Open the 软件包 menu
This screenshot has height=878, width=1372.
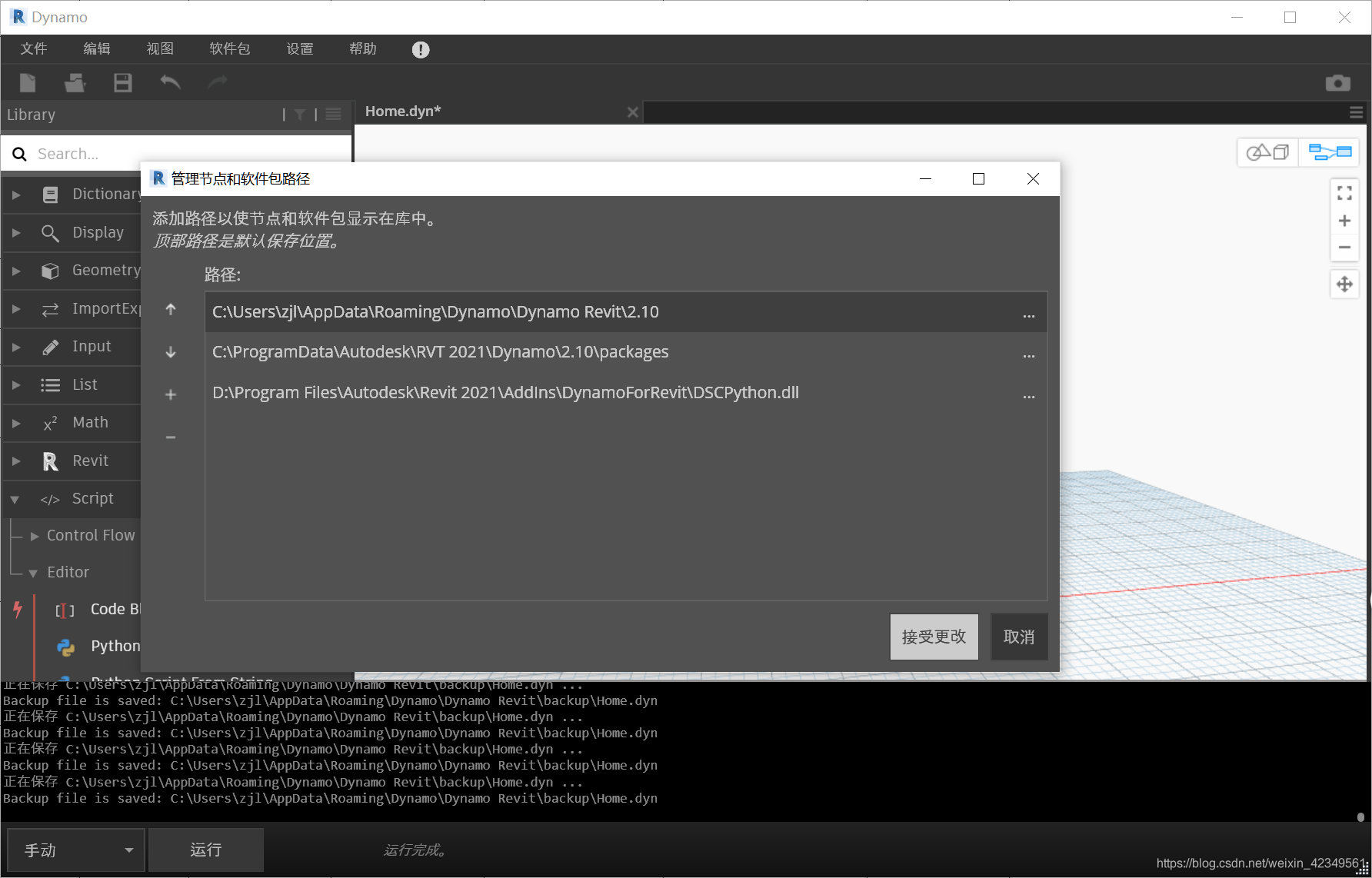tap(230, 49)
